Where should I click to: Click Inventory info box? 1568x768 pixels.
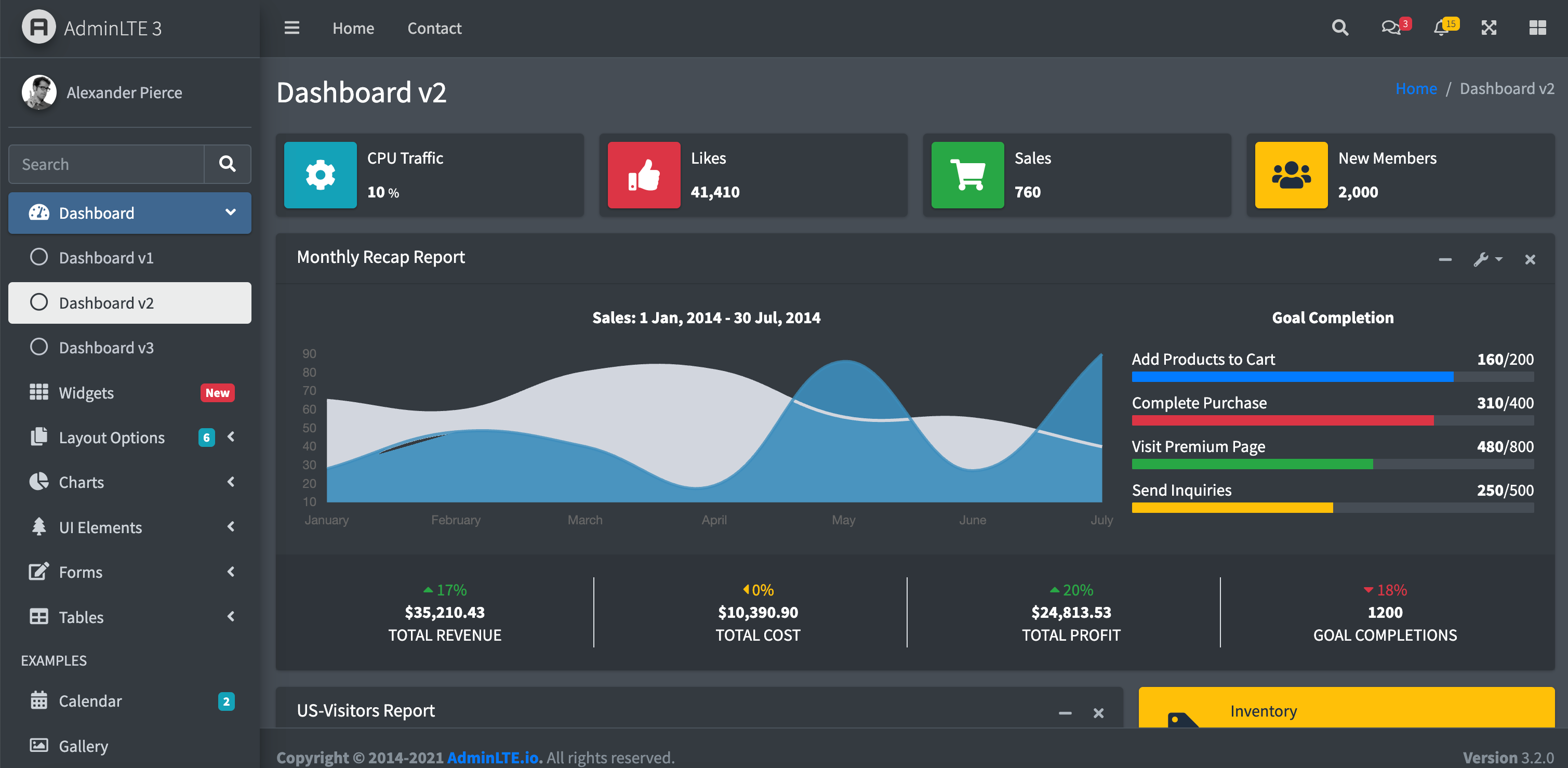1347,708
